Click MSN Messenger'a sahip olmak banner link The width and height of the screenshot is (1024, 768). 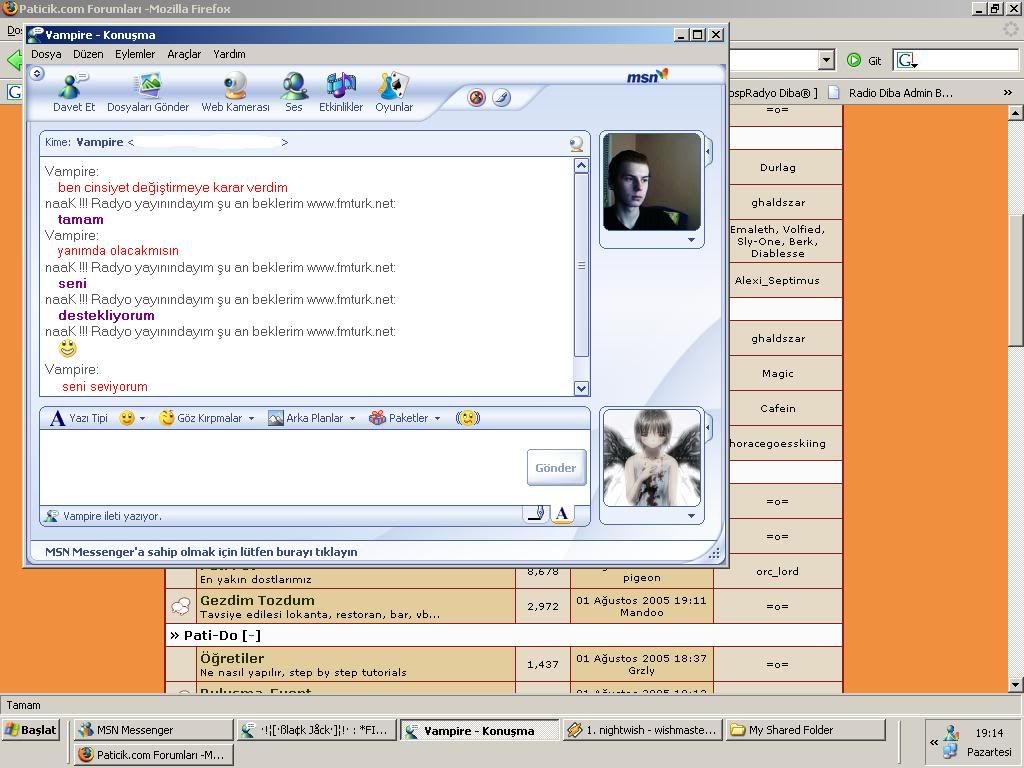(x=201, y=552)
